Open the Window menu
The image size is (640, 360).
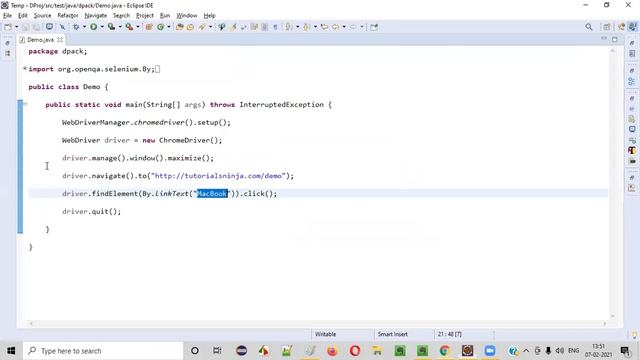187,16
